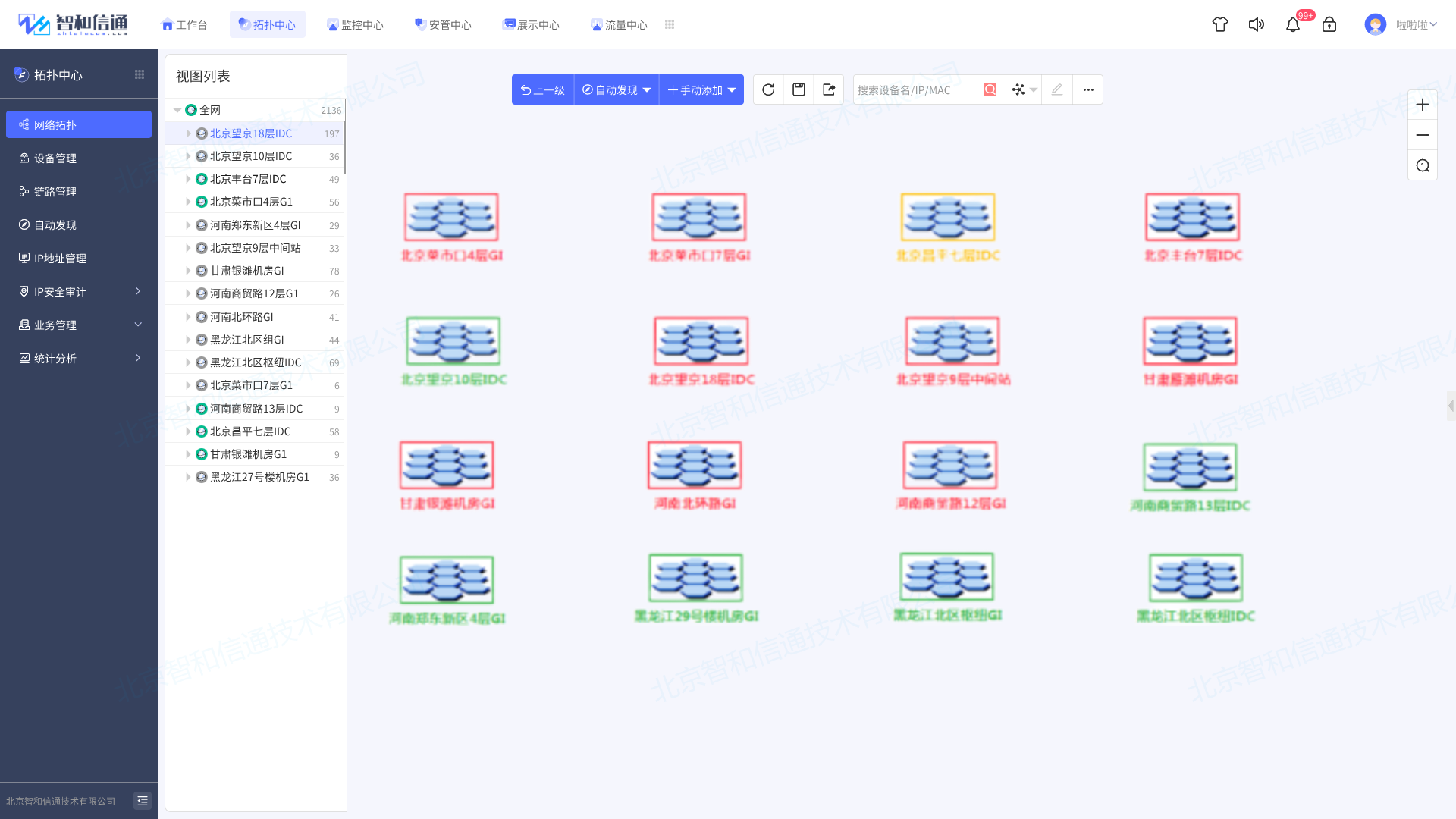Open 设备管理 from the left sidebar
1456x819 pixels.
pos(53,158)
